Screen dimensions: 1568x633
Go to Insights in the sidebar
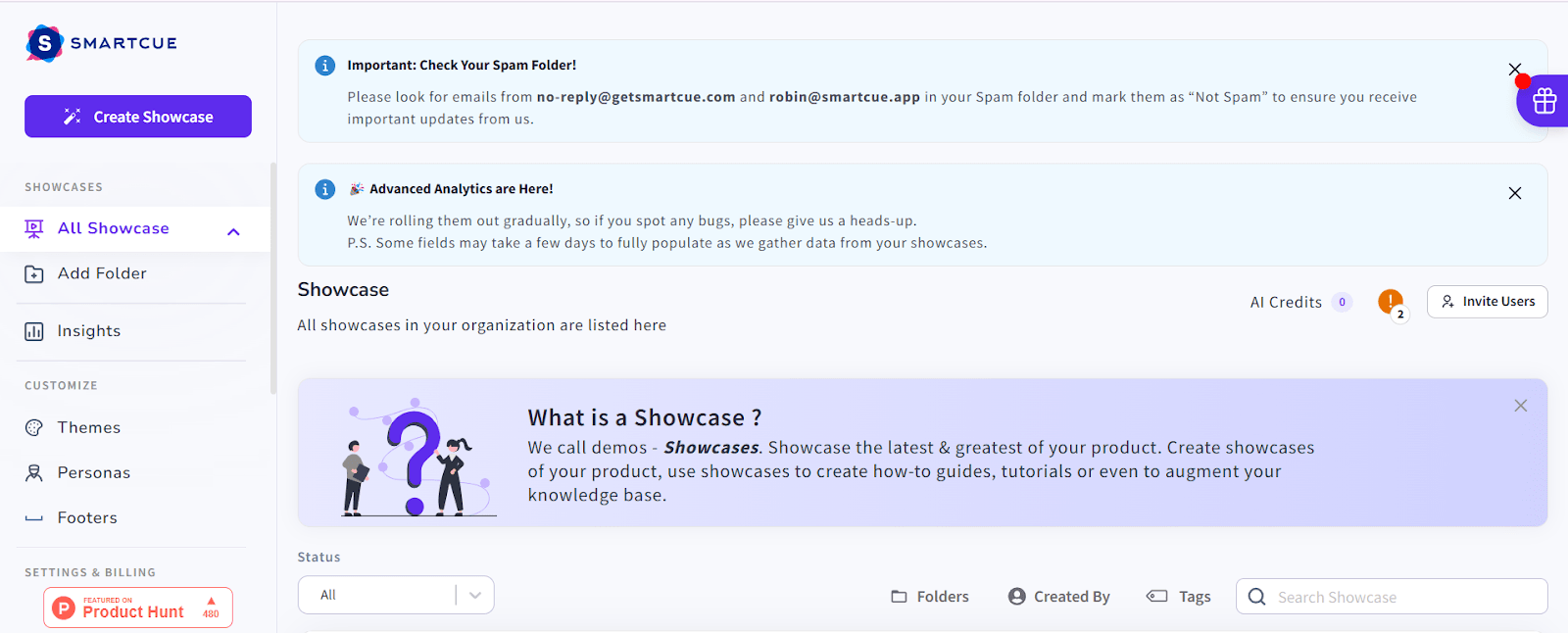tap(88, 331)
